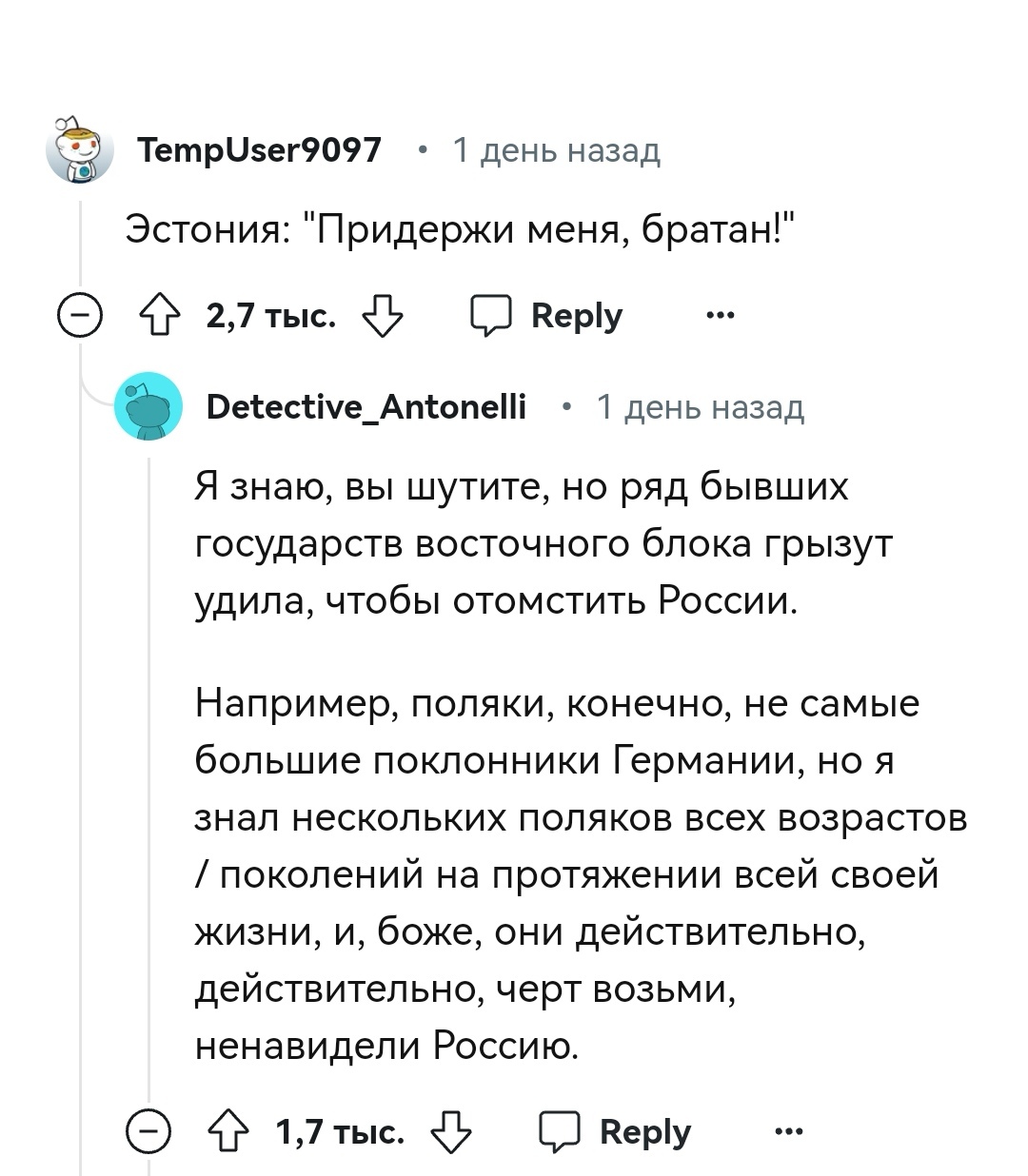Open TempUser9097's avatar

pos(80,150)
